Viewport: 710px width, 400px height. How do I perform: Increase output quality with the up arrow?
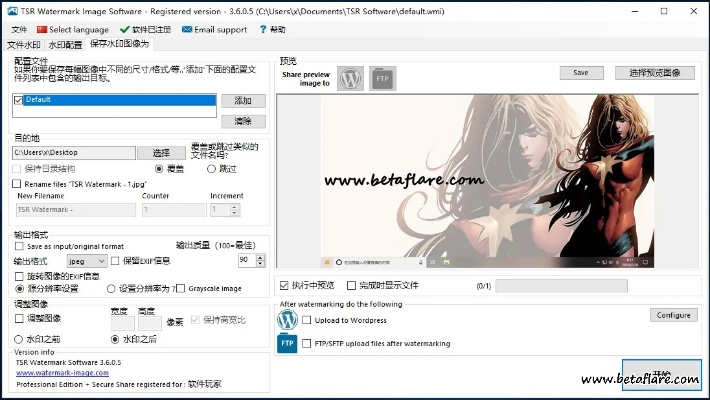[x=260, y=256]
